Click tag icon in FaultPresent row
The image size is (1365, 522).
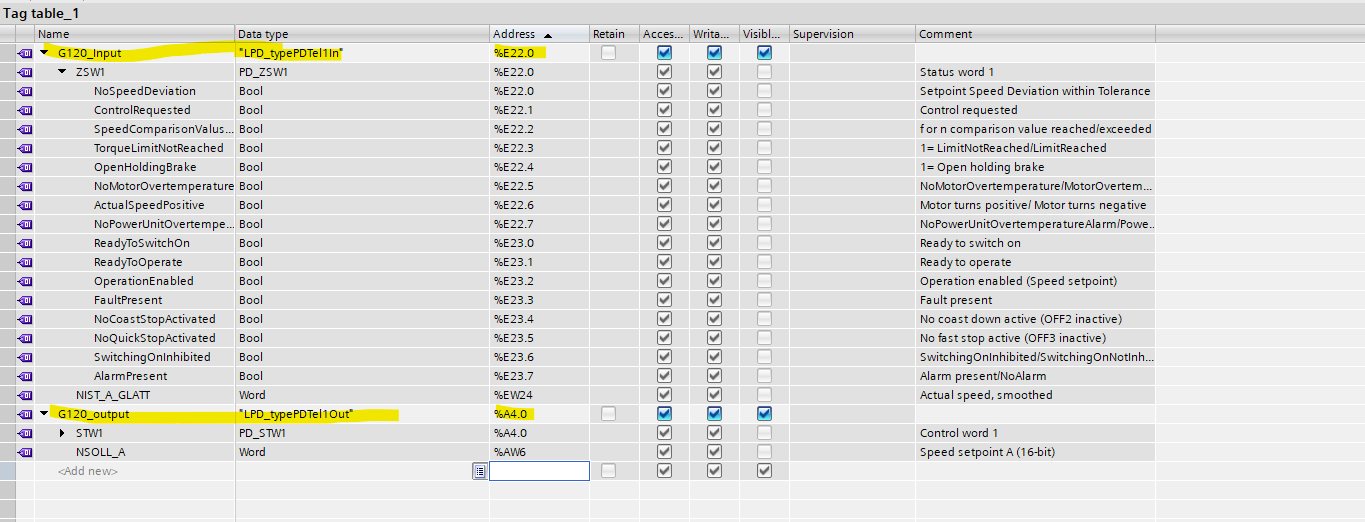pyautogui.click(x=25, y=300)
